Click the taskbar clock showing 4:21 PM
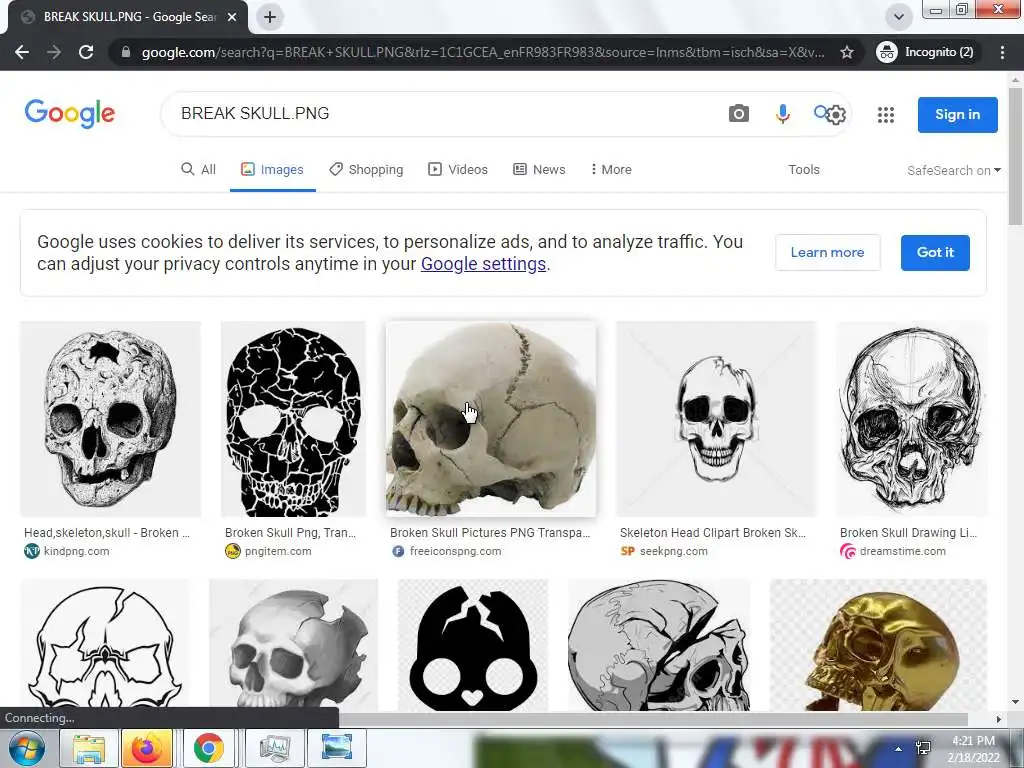The image size is (1024, 768). [974, 749]
